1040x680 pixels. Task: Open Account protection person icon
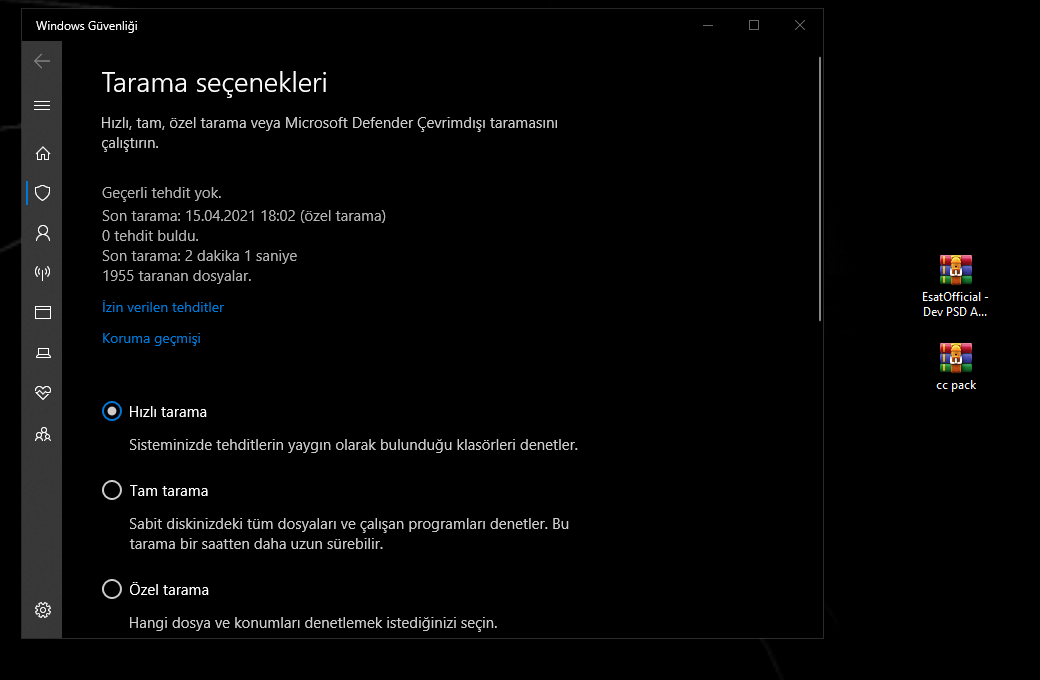[42, 233]
